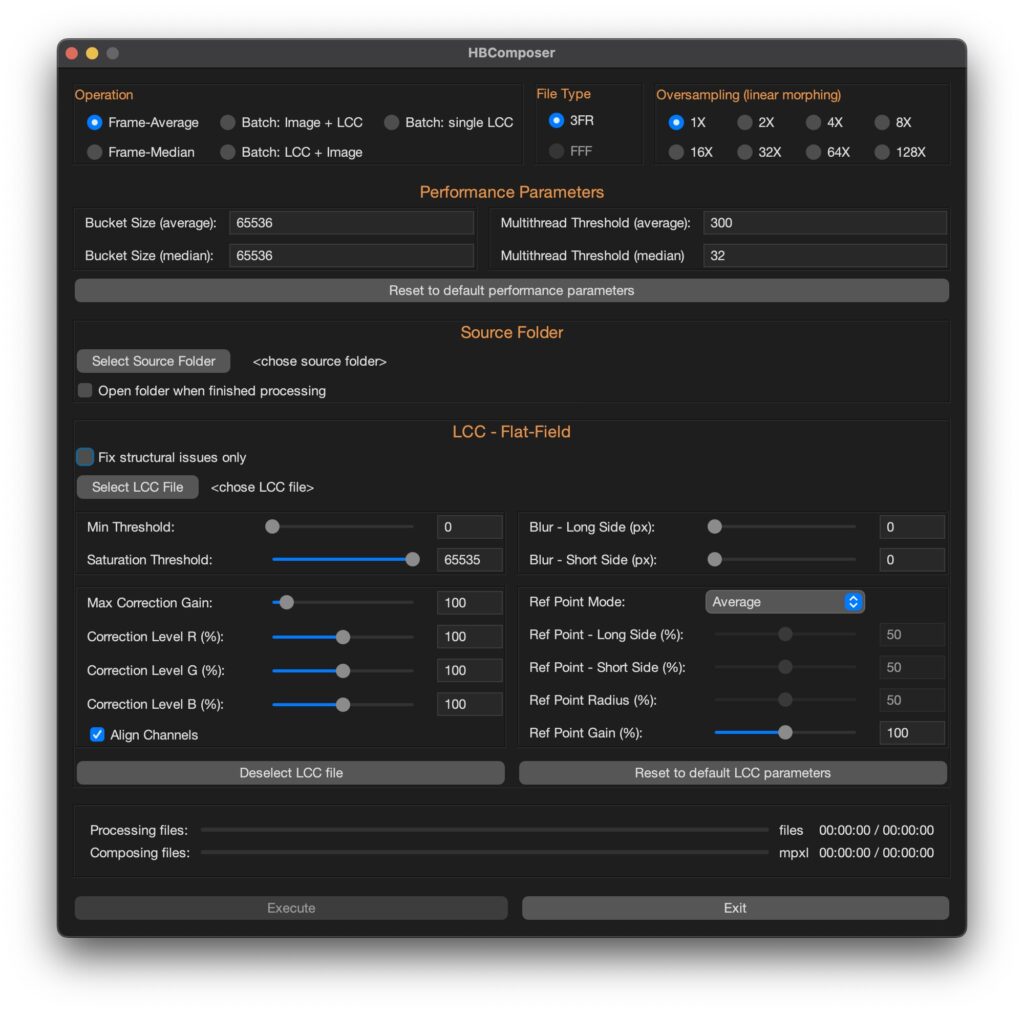Minimize the HBComposer window
Image resolution: width=1024 pixels, height=1013 pixels.
coord(92,54)
